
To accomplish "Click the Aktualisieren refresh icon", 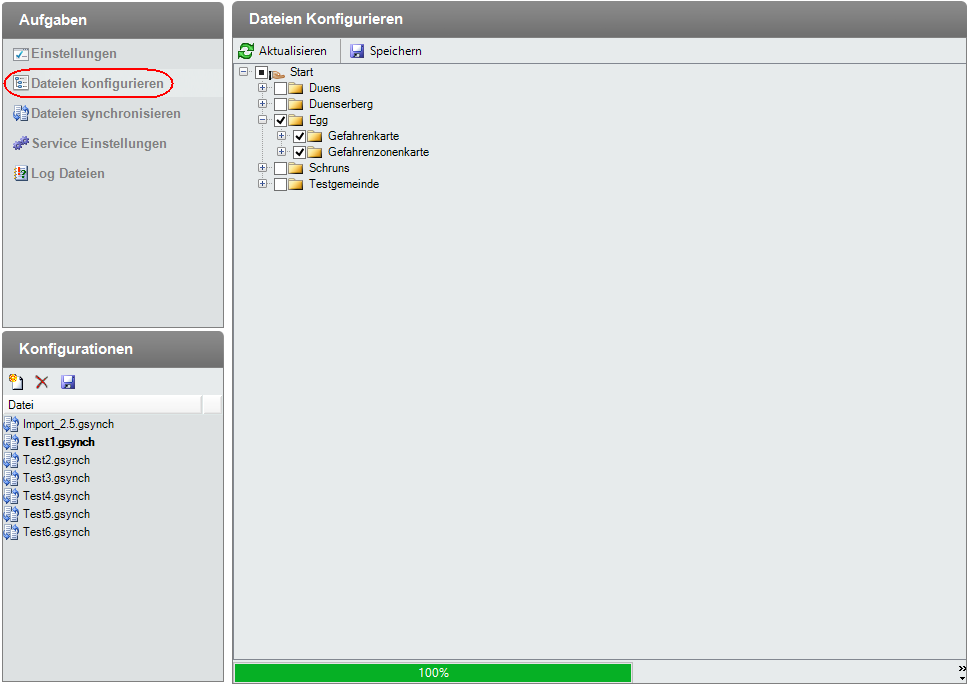I will 246,51.
